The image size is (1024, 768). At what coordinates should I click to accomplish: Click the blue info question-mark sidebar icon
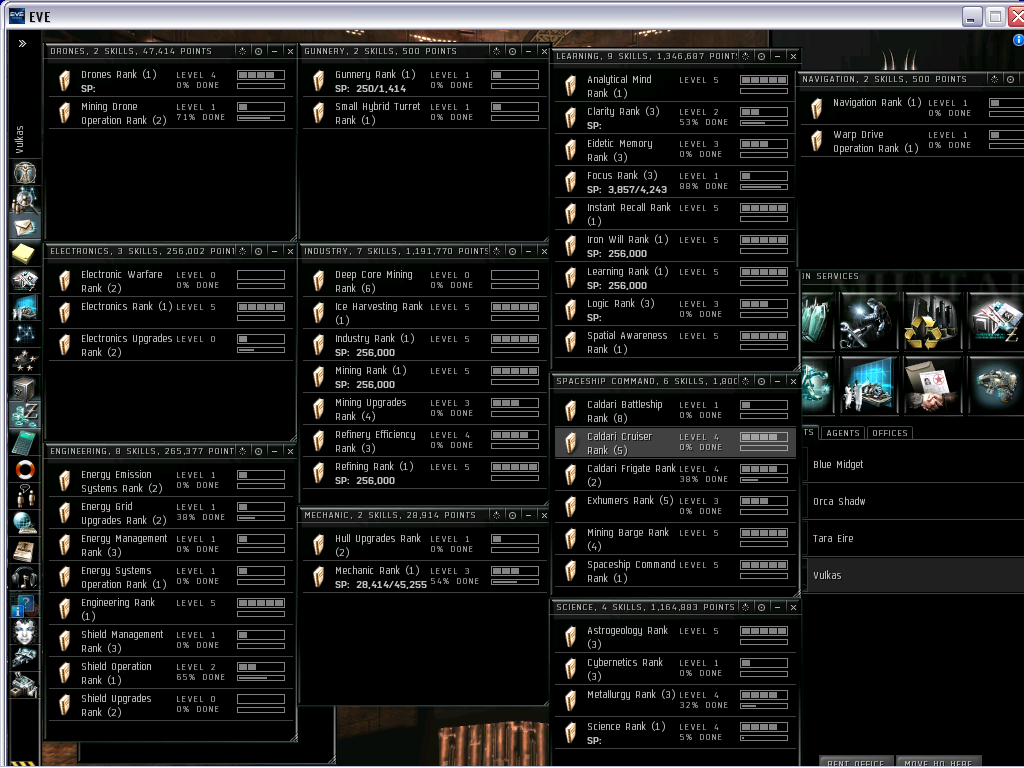[x=24, y=605]
